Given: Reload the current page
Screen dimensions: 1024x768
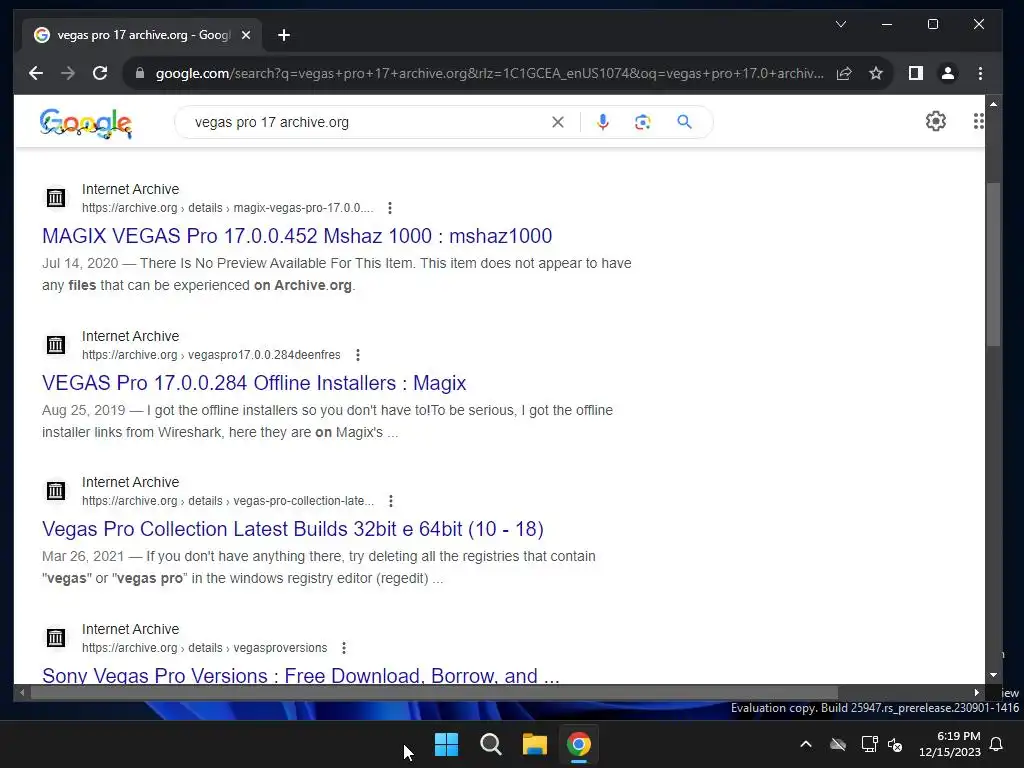Looking at the screenshot, I should click(x=100, y=73).
